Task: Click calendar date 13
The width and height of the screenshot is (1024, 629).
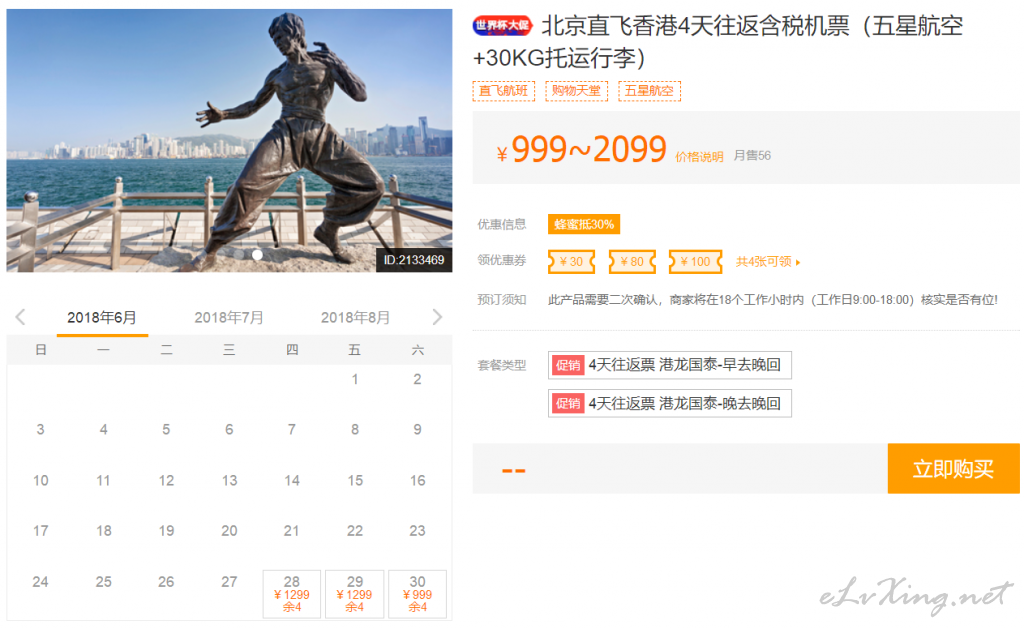Action: click(x=229, y=481)
